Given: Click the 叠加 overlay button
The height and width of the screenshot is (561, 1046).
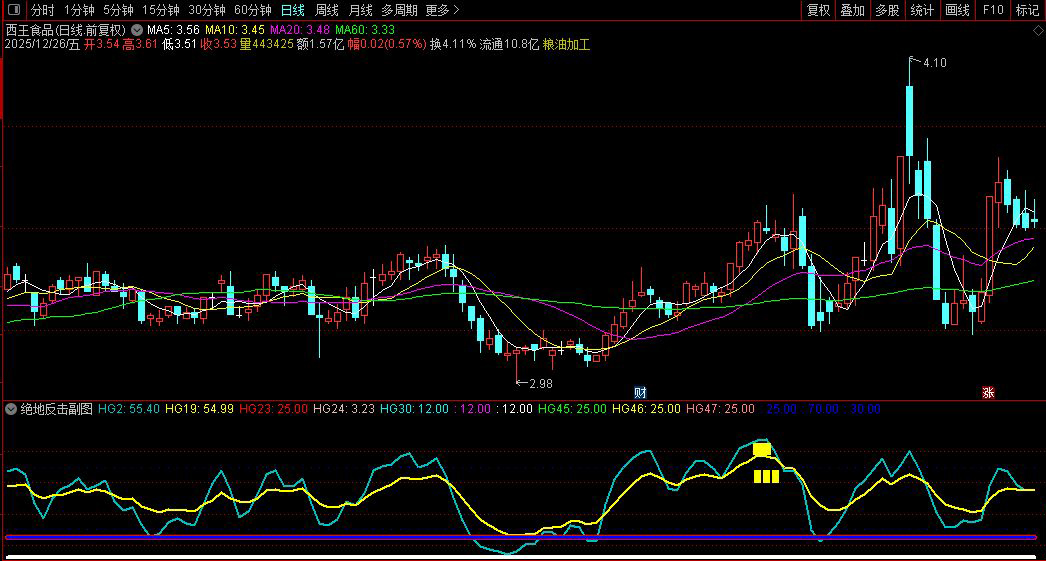Looking at the screenshot, I should (853, 10).
